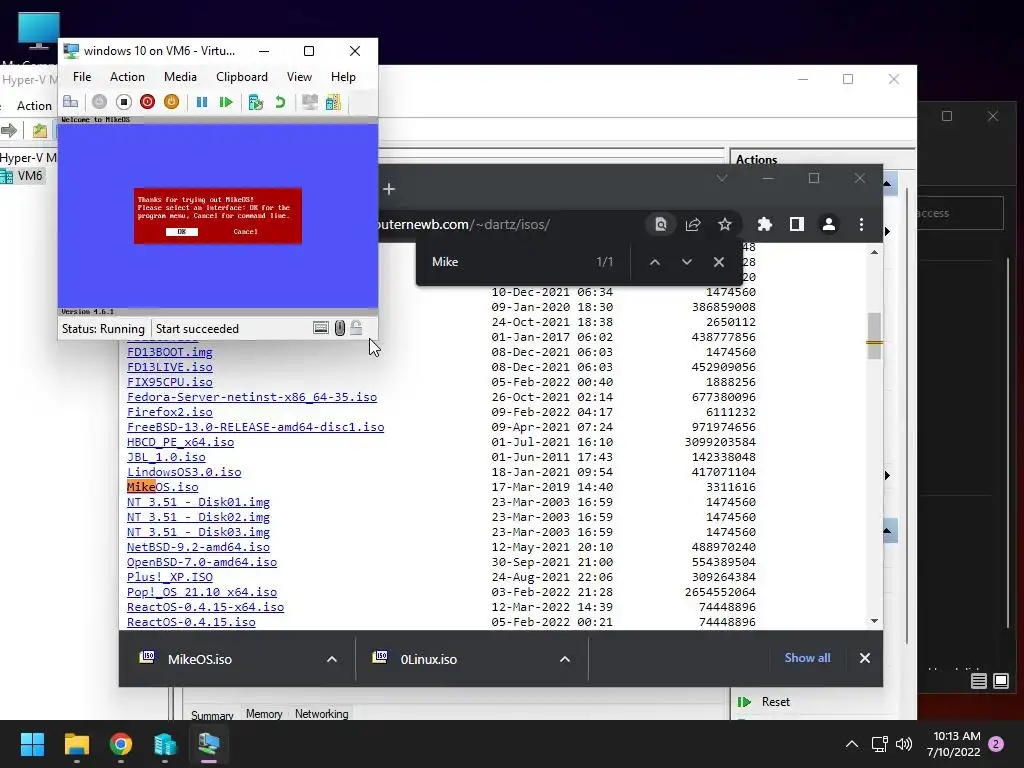1024x768 pixels.
Task: Open the LindowsOS3.0.iso link
Action: 184,472
